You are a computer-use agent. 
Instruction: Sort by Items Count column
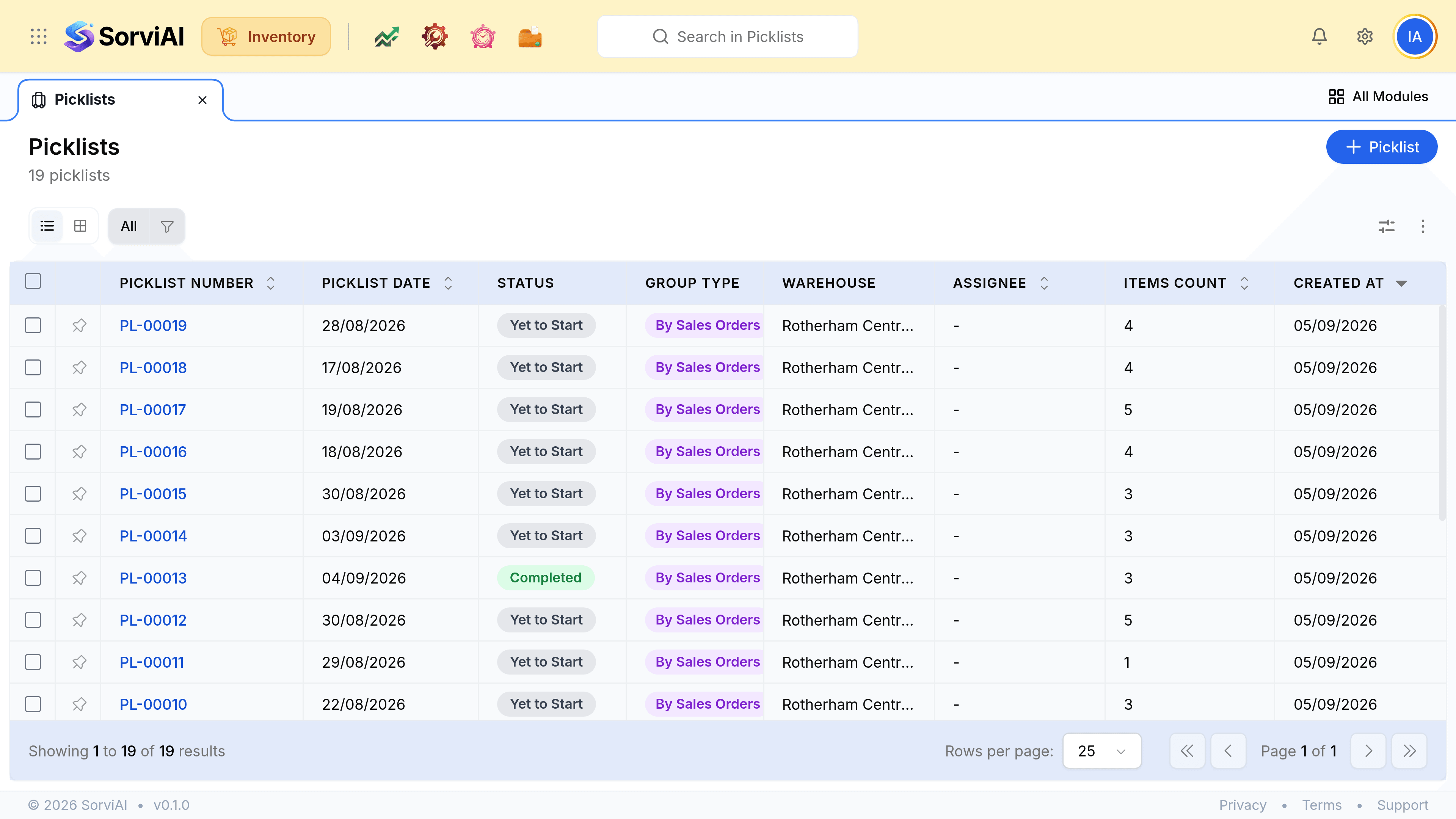click(x=1244, y=283)
